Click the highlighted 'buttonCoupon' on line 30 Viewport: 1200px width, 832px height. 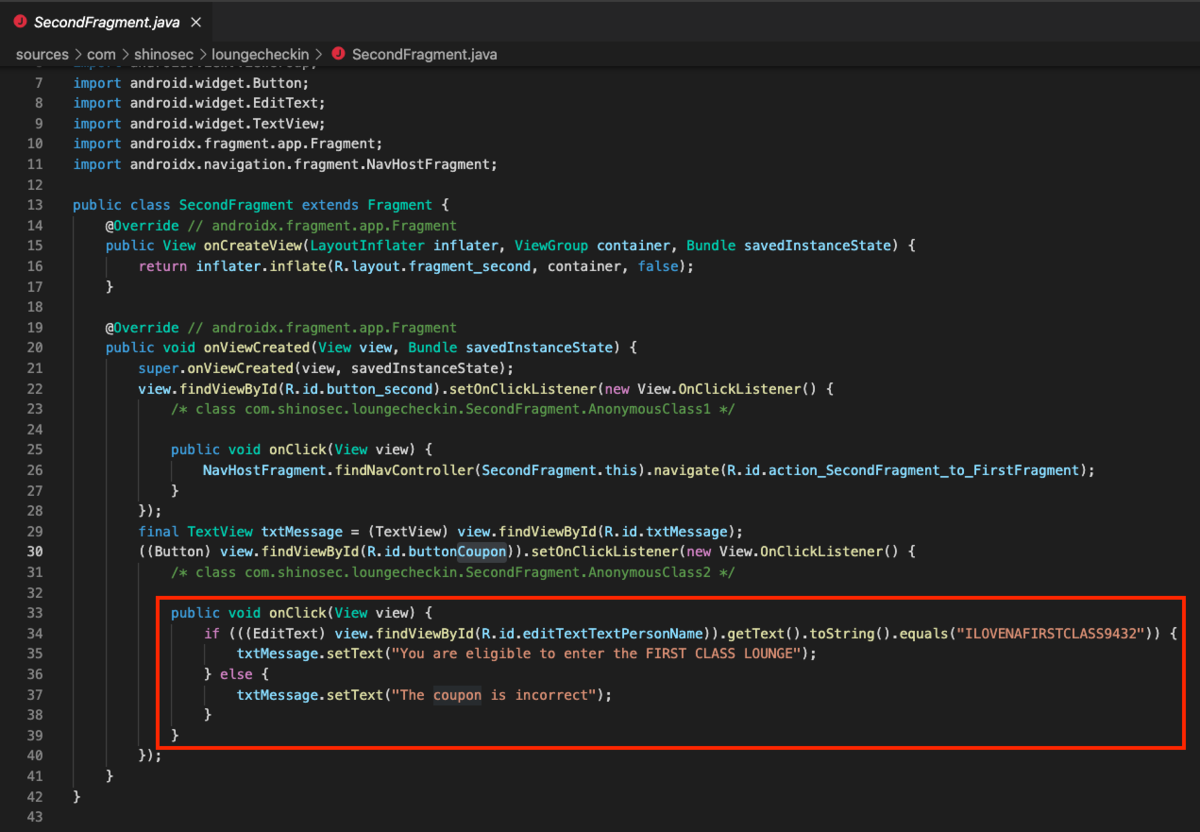457,551
